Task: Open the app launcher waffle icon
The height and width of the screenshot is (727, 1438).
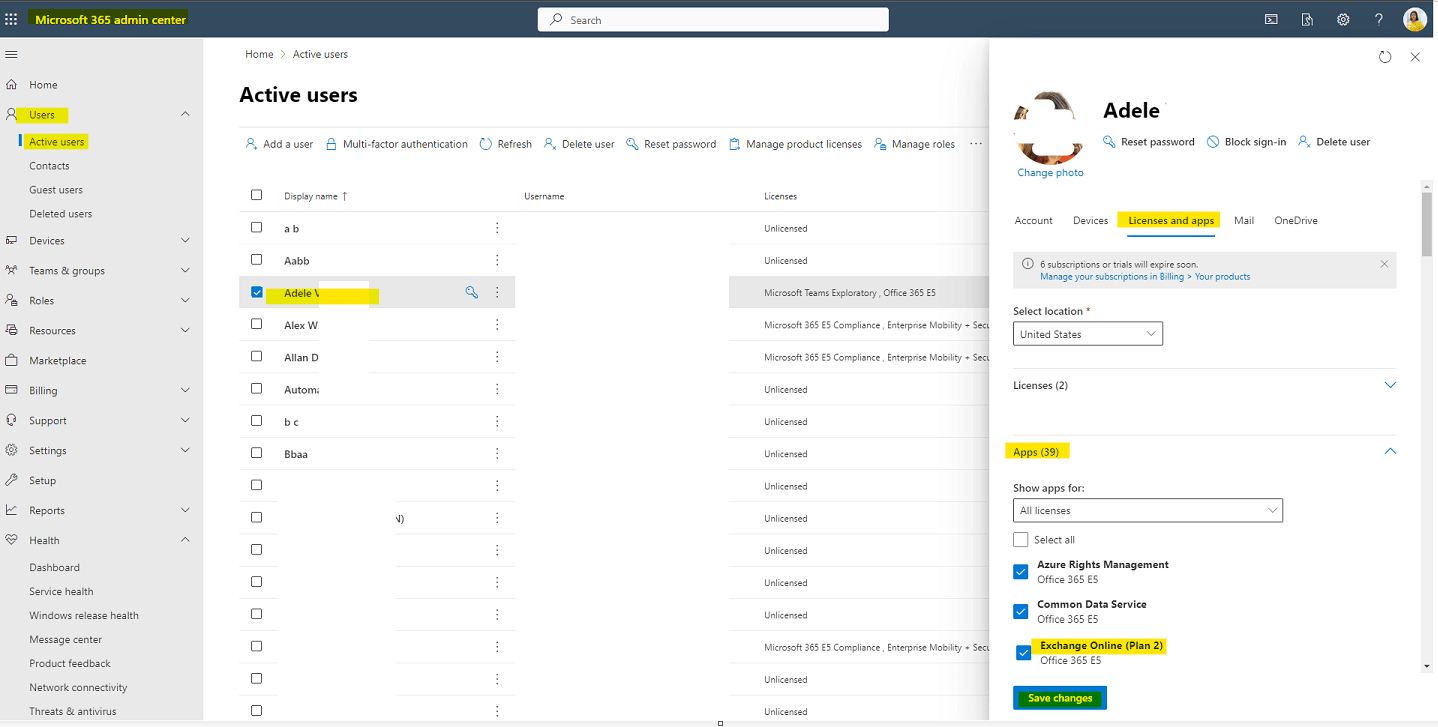Action: [x=11, y=19]
